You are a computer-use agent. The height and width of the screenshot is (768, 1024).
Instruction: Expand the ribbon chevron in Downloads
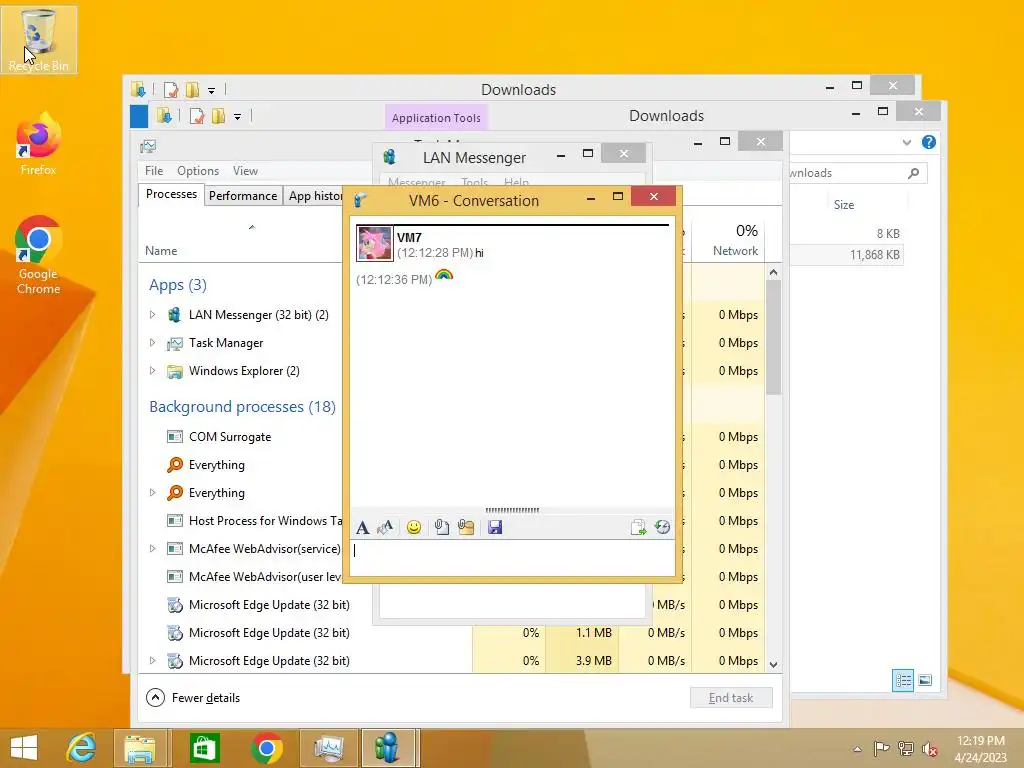click(906, 142)
